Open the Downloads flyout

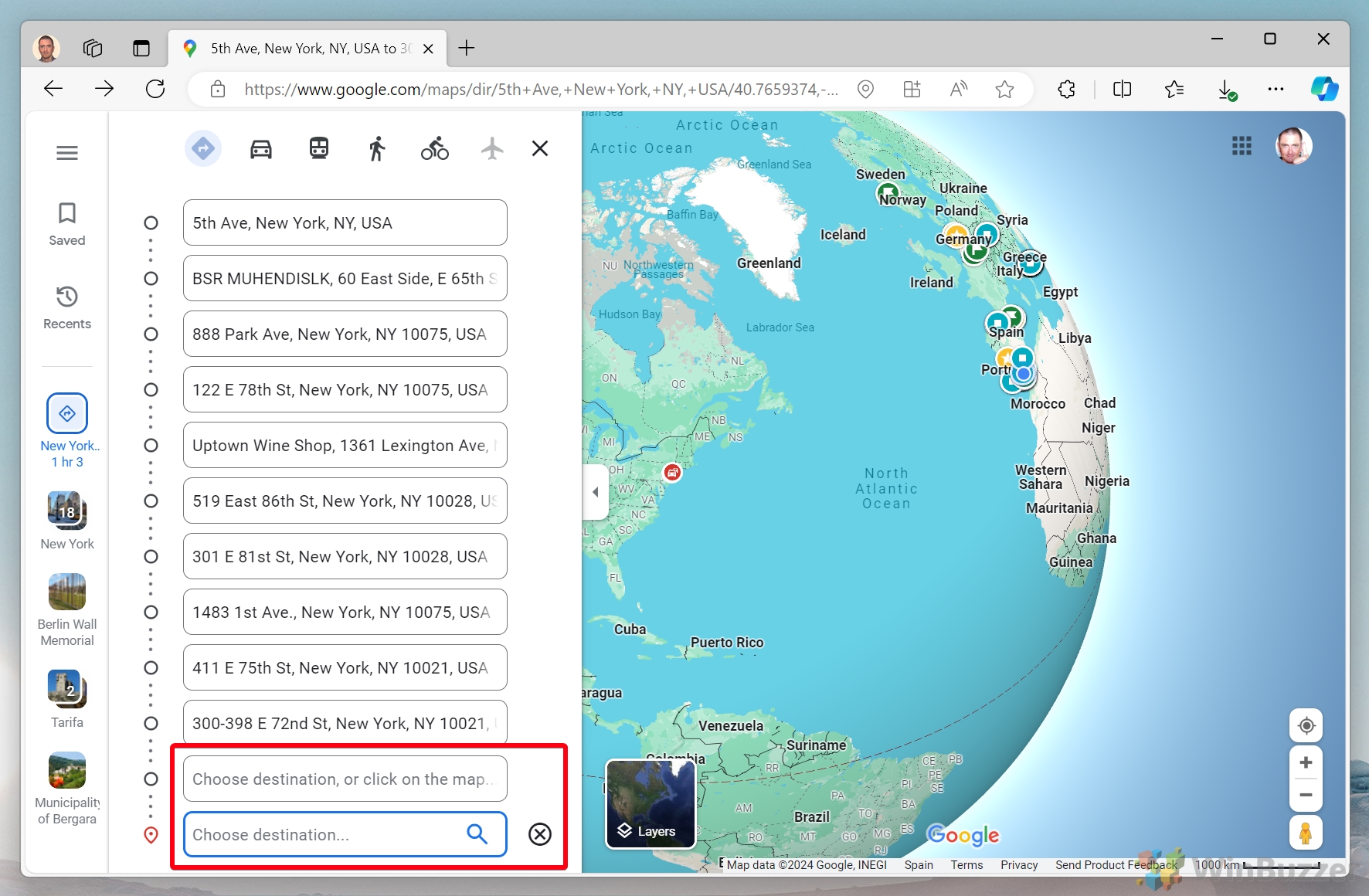1227,90
